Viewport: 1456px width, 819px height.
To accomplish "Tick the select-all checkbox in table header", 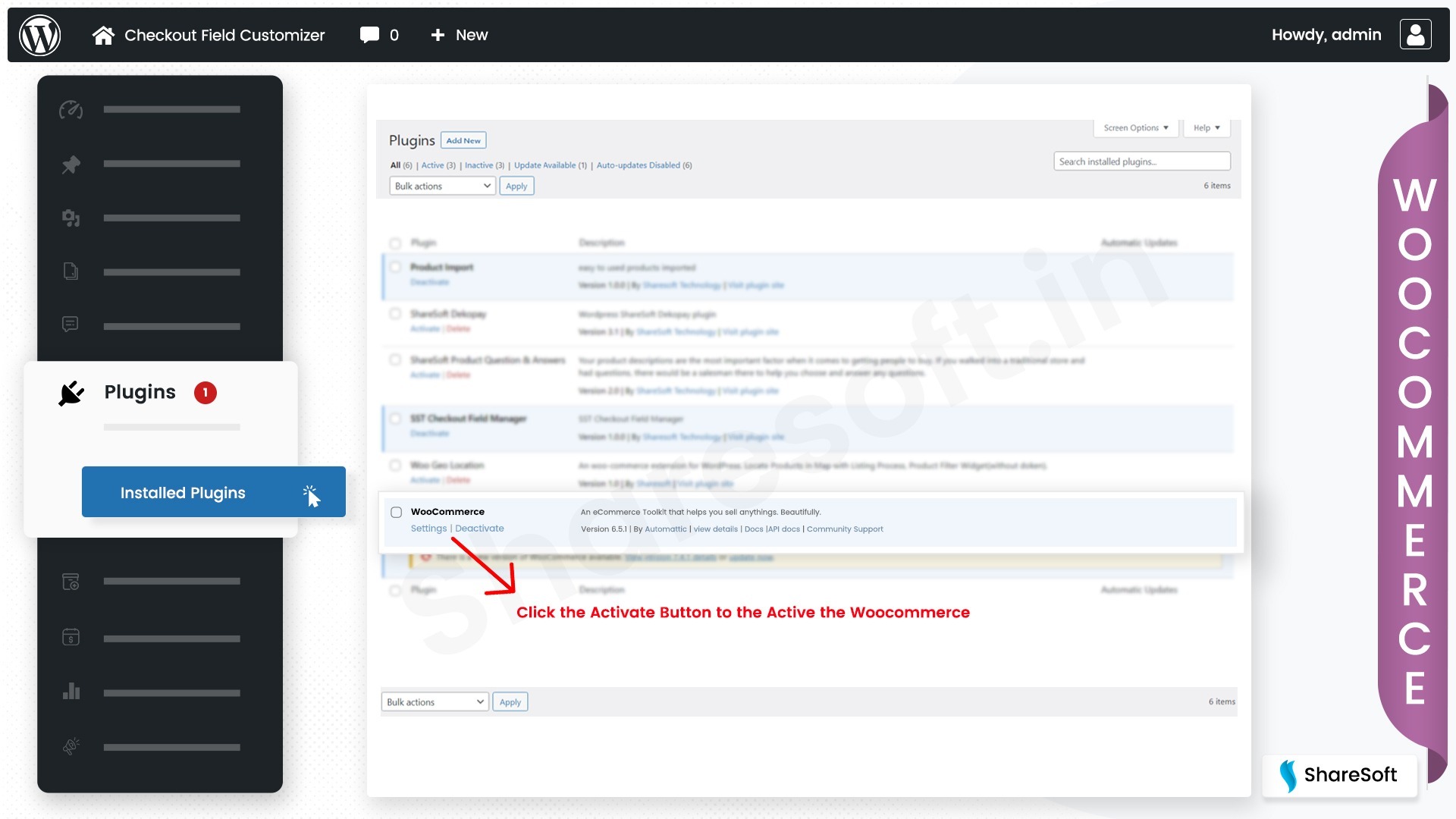I will pyautogui.click(x=395, y=243).
